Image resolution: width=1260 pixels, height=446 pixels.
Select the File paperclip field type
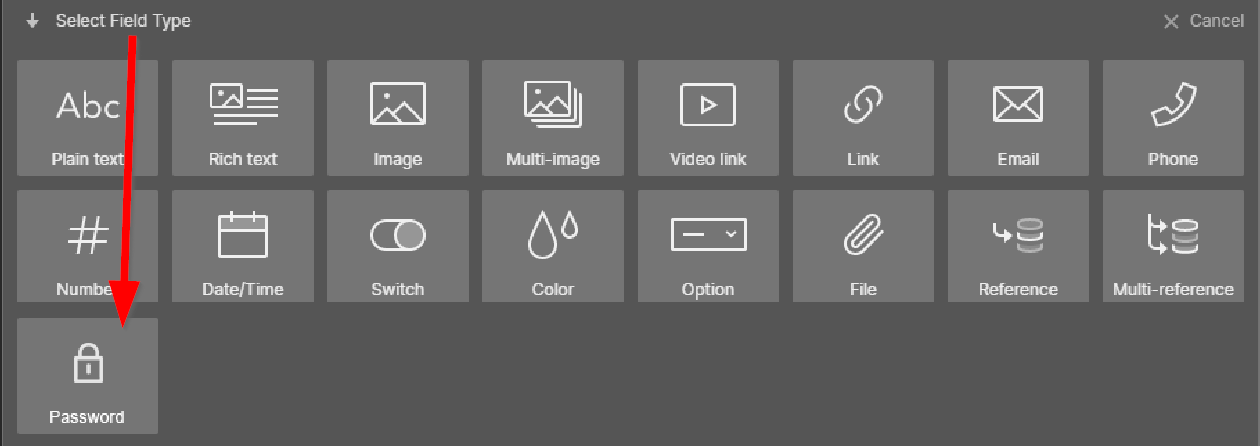[x=863, y=246]
